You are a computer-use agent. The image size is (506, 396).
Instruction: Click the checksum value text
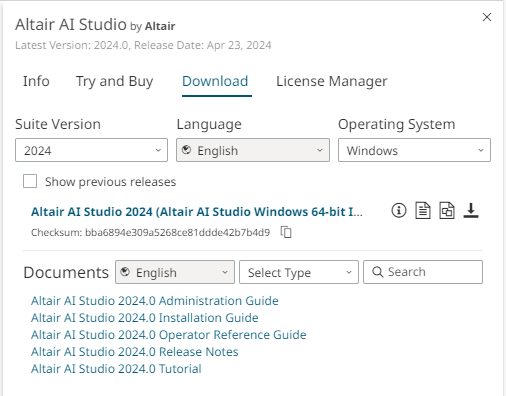[x=177, y=232]
